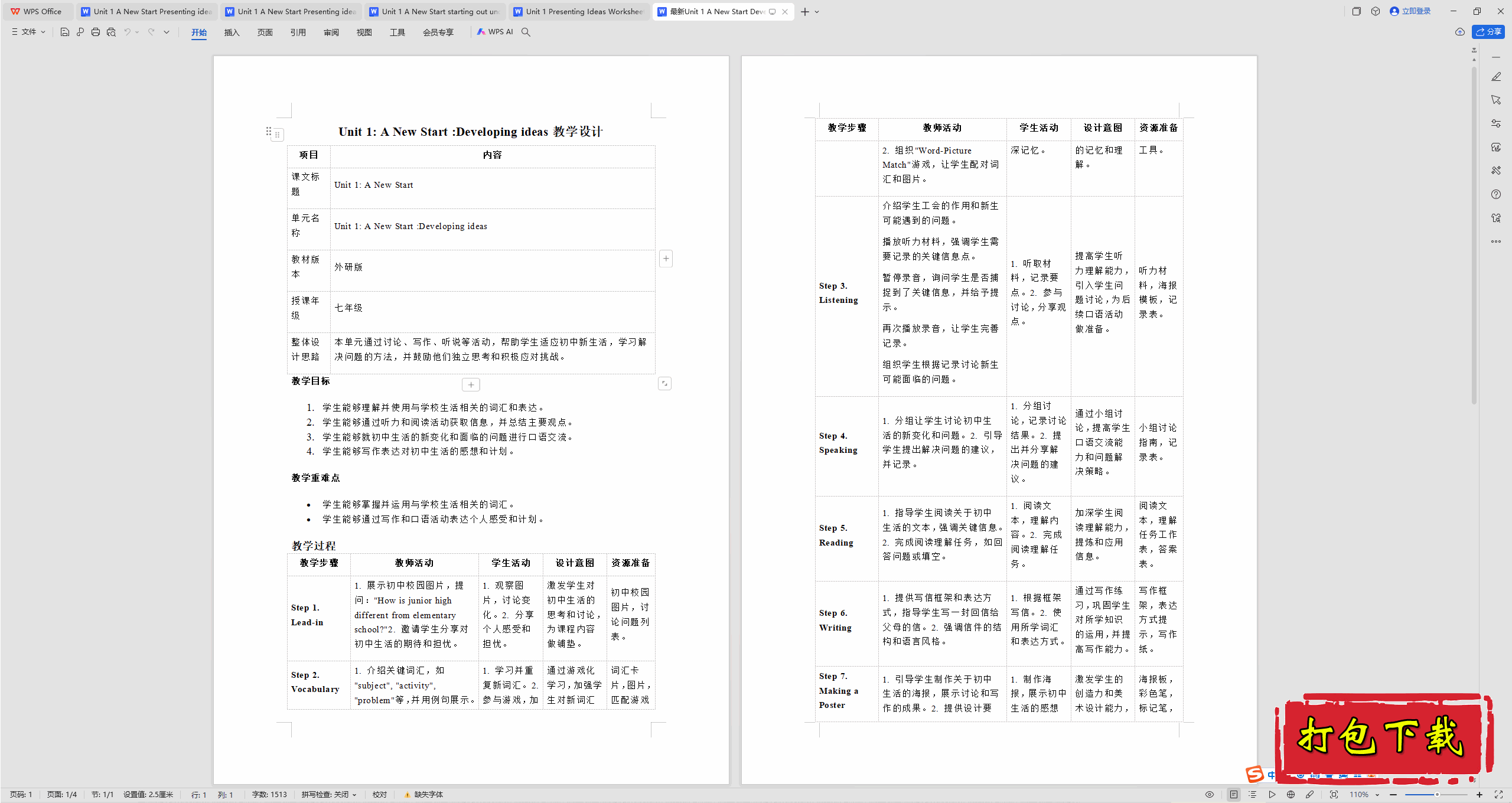The height and width of the screenshot is (803, 1512).
Task: Switch to page layout view in status bar
Action: 1233,795
